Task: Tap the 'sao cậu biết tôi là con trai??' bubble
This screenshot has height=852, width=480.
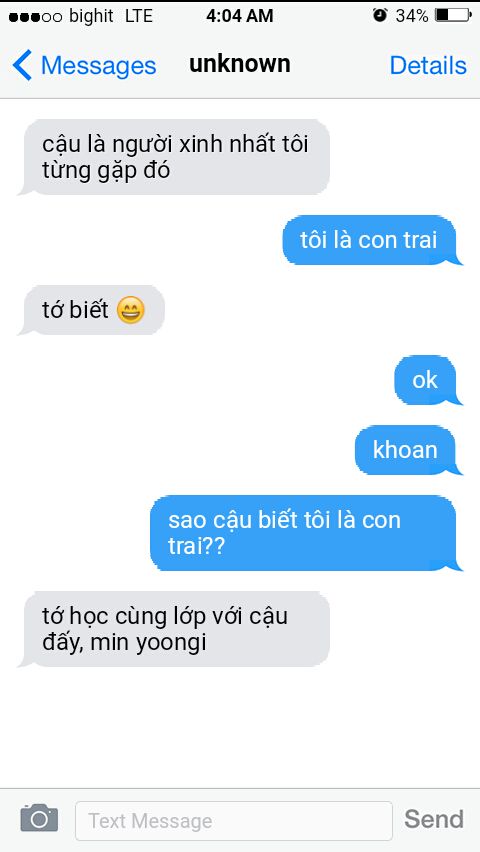Action: point(306,533)
